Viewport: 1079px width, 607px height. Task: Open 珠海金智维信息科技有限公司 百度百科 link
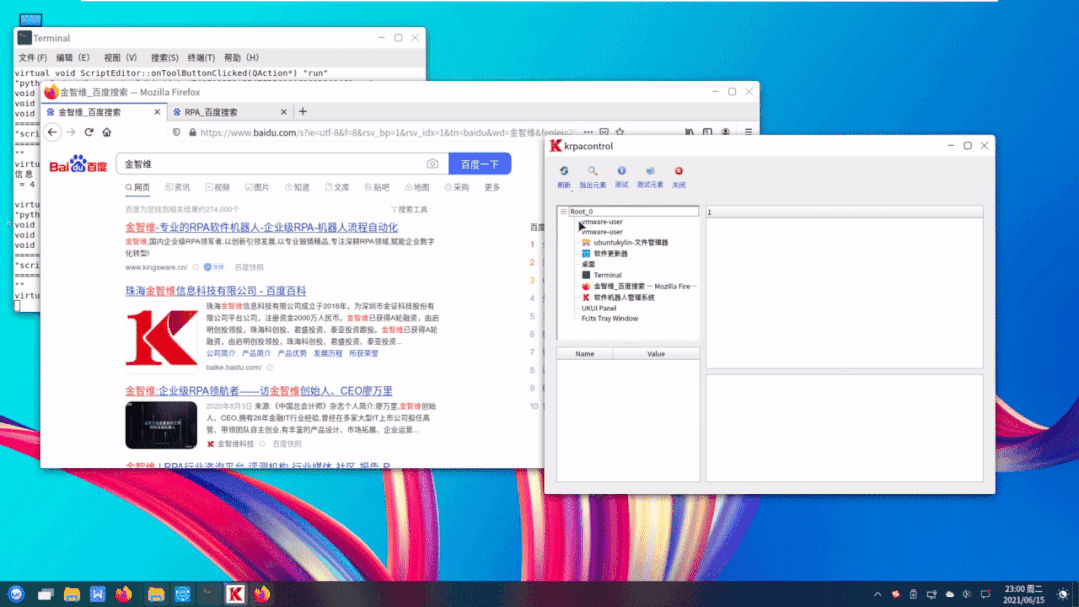point(215,291)
